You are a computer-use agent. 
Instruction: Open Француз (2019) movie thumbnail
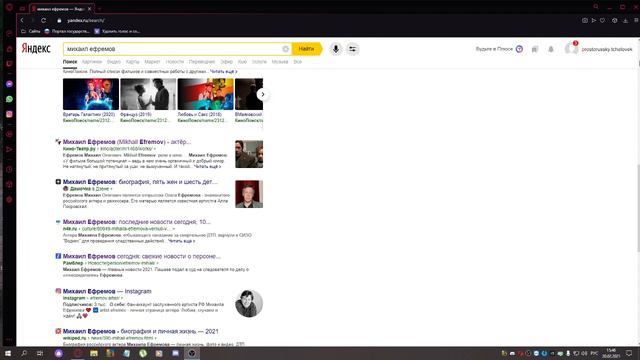148,94
